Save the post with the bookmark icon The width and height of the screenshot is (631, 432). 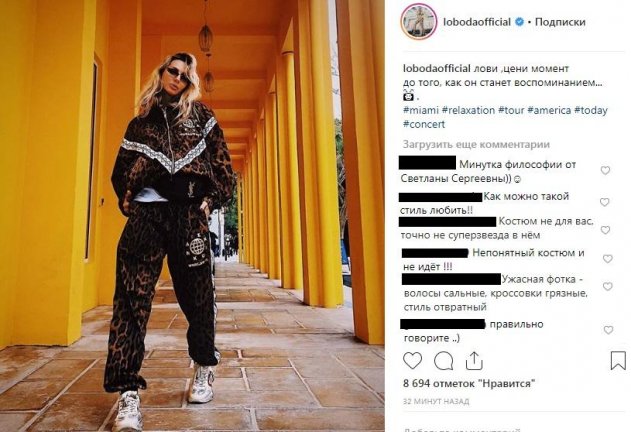coord(618,361)
